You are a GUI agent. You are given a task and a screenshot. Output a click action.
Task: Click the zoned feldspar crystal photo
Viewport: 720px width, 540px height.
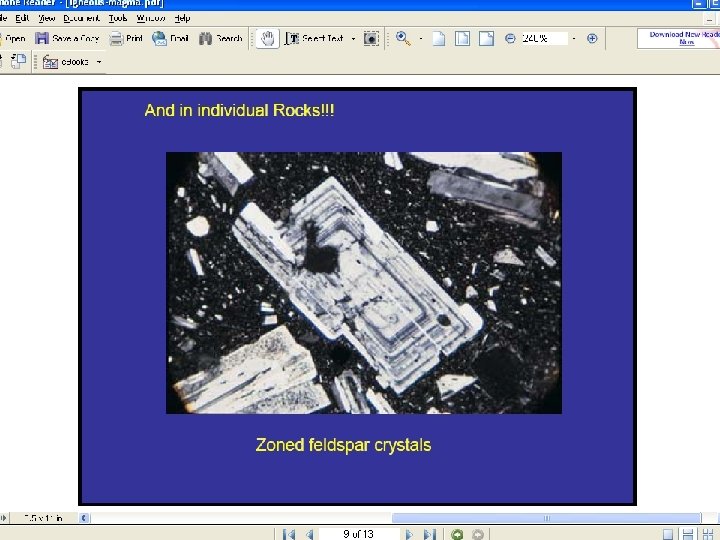pos(364,283)
